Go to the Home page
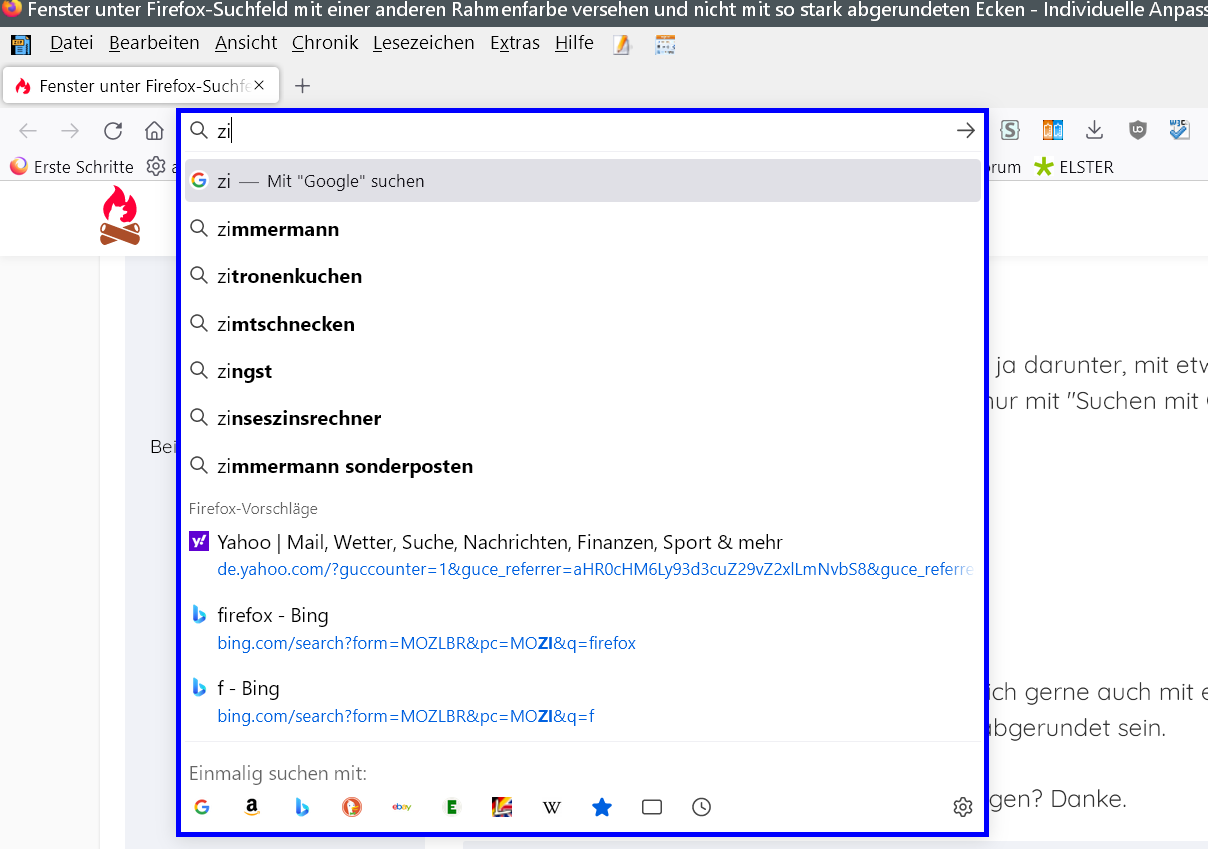This screenshot has width=1208, height=849. [x=154, y=131]
